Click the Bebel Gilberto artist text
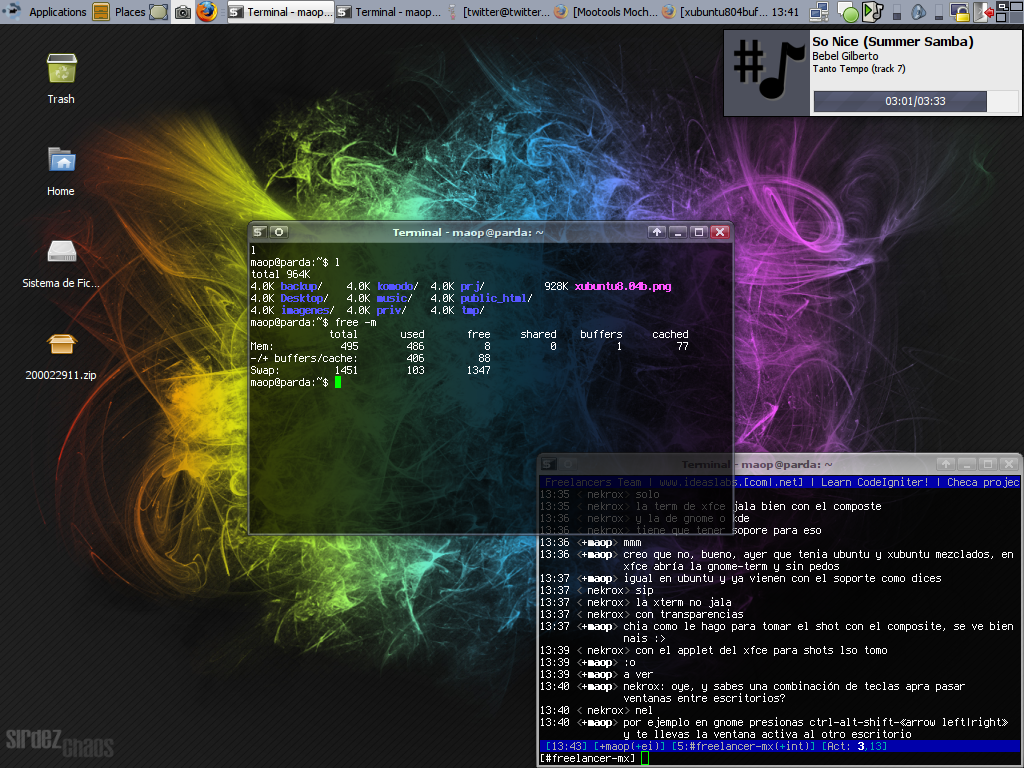Image resolution: width=1024 pixels, height=768 pixels. click(845, 56)
